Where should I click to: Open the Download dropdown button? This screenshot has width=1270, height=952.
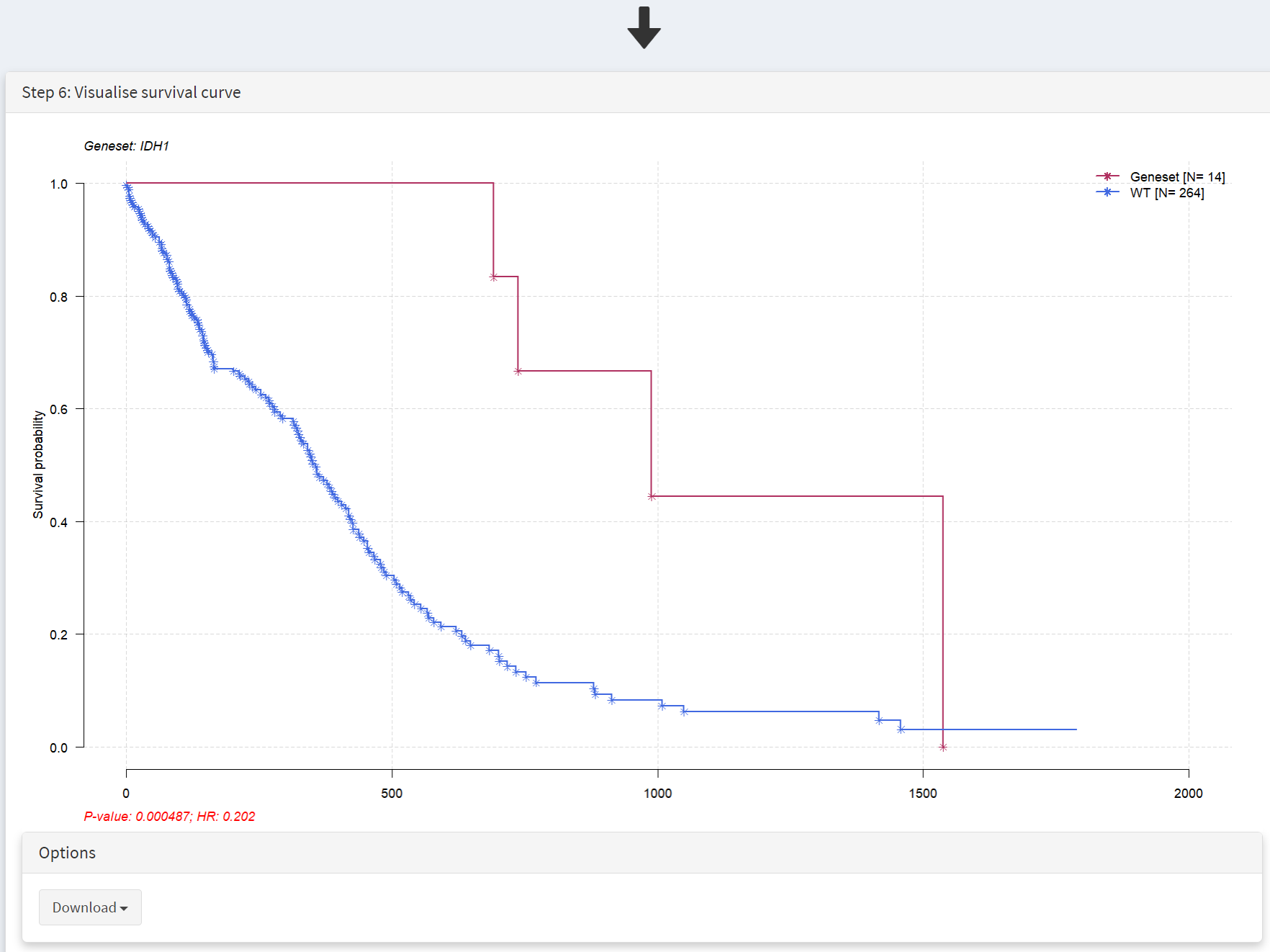pyautogui.click(x=90, y=907)
